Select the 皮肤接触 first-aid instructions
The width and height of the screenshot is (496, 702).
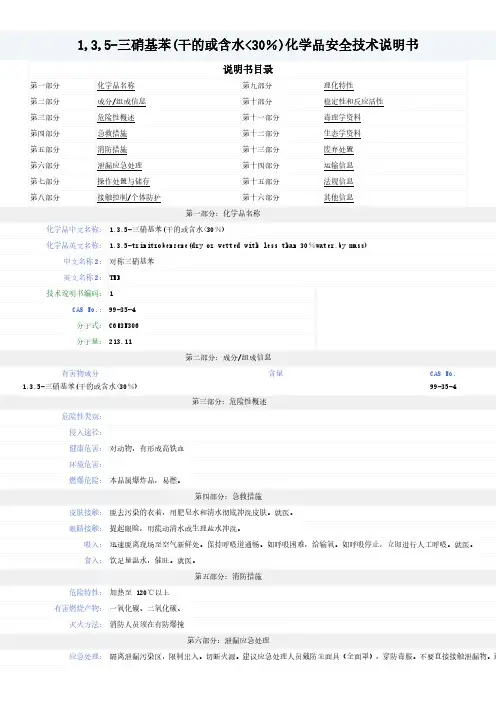(201, 513)
